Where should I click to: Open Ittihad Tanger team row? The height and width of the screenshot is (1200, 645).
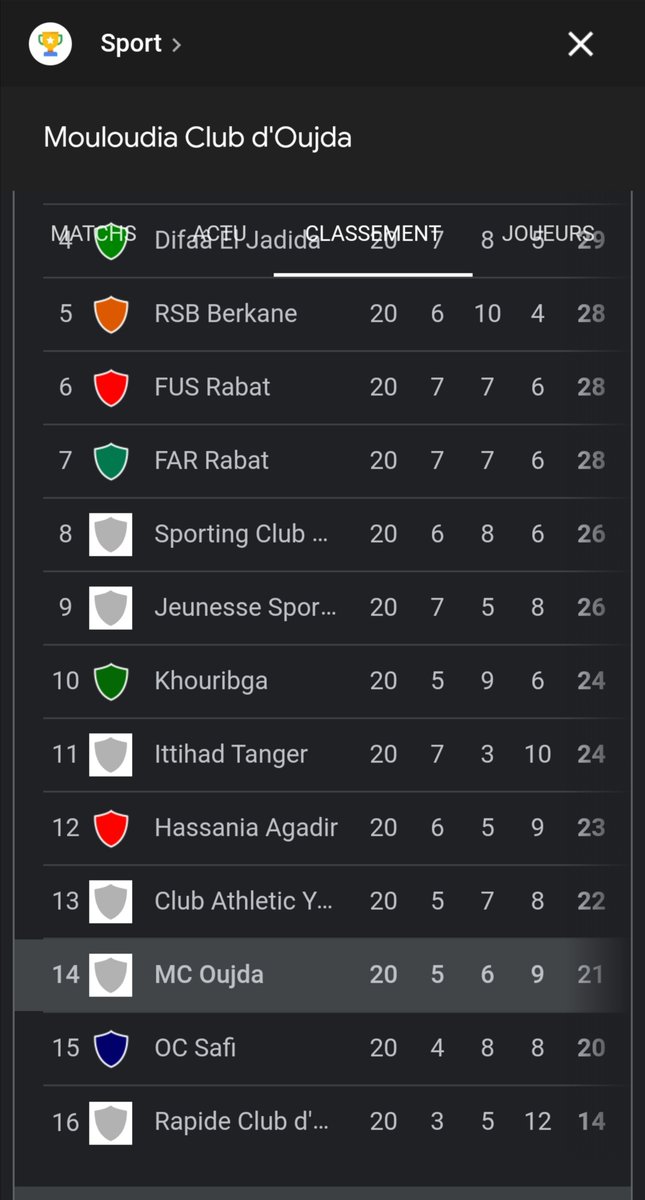pos(322,754)
